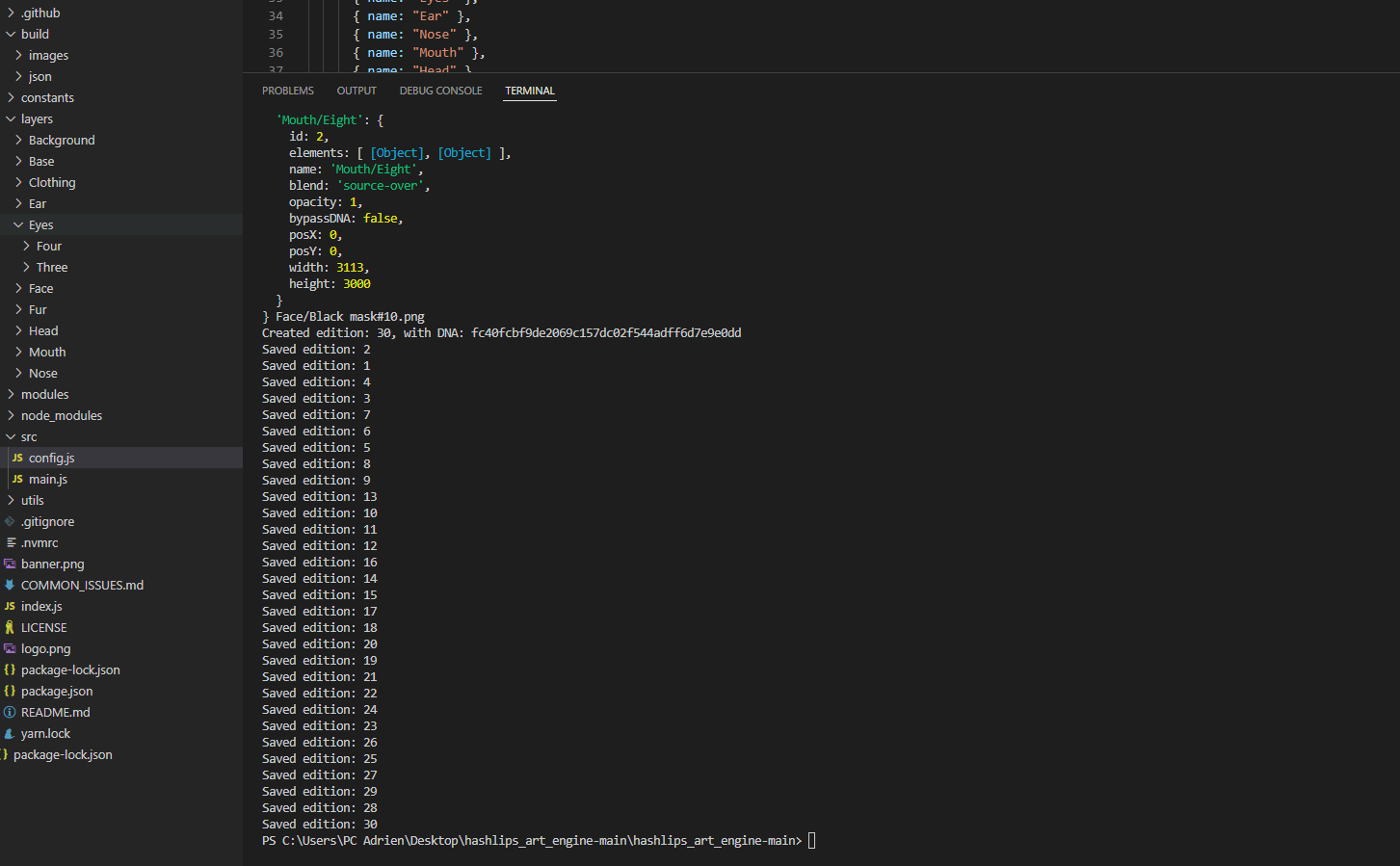Screen dimensions: 1400x866
Task: Select the json folder under build
Action: tap(121, 76)
